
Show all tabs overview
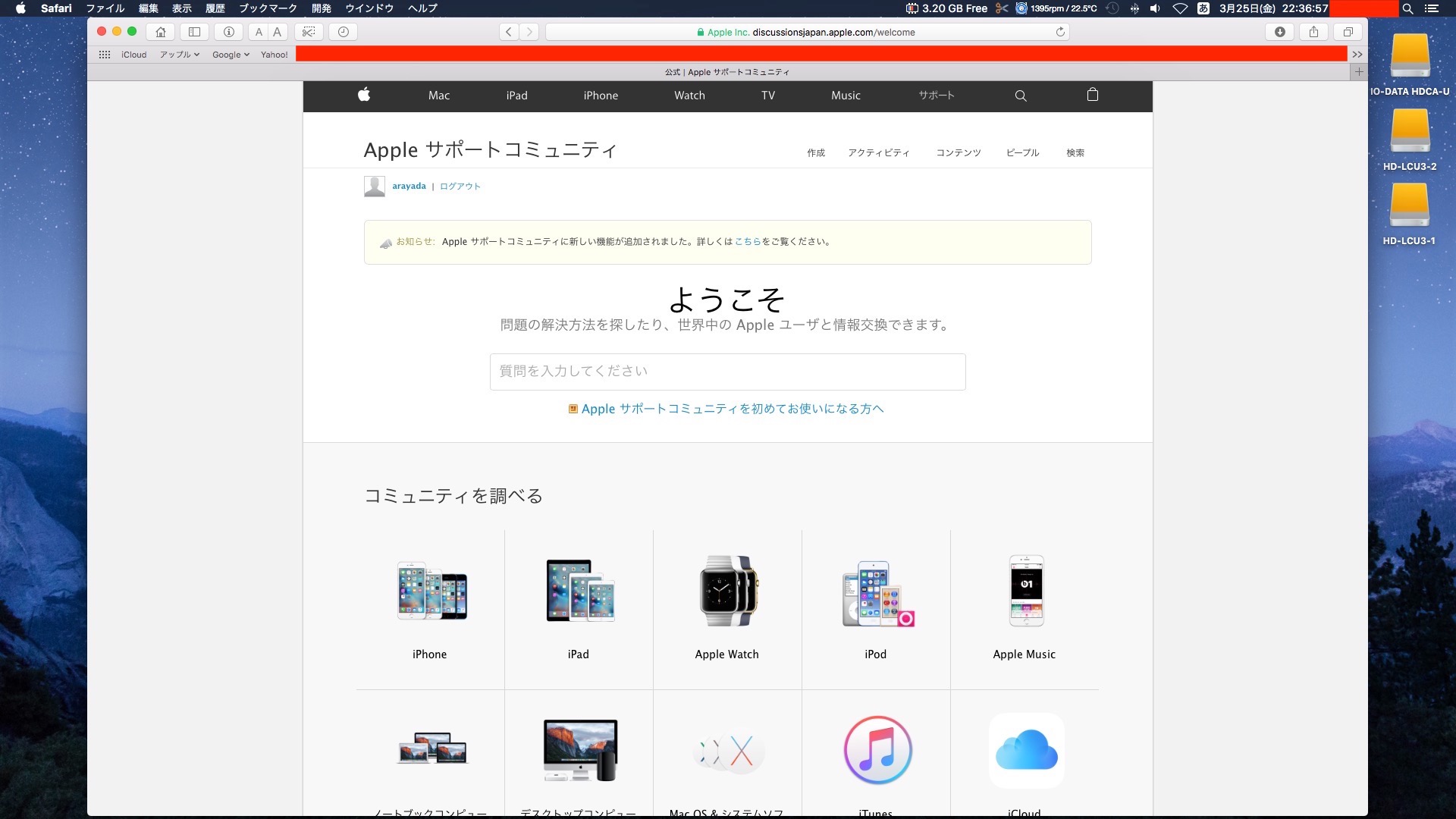point(1348,32)
